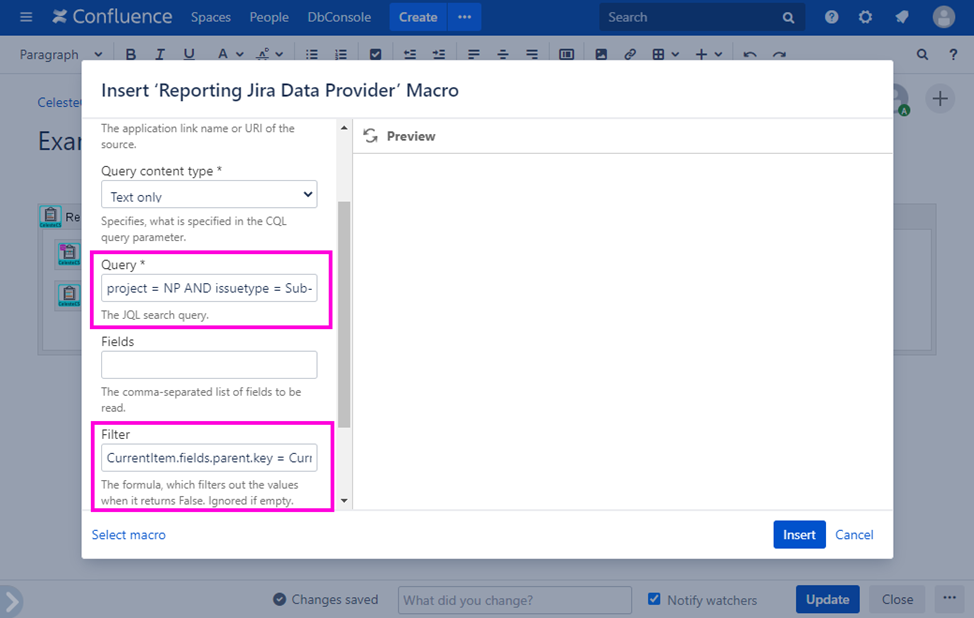Toggle italic formatting
The image size is (974, 618).
coord(160,55)
